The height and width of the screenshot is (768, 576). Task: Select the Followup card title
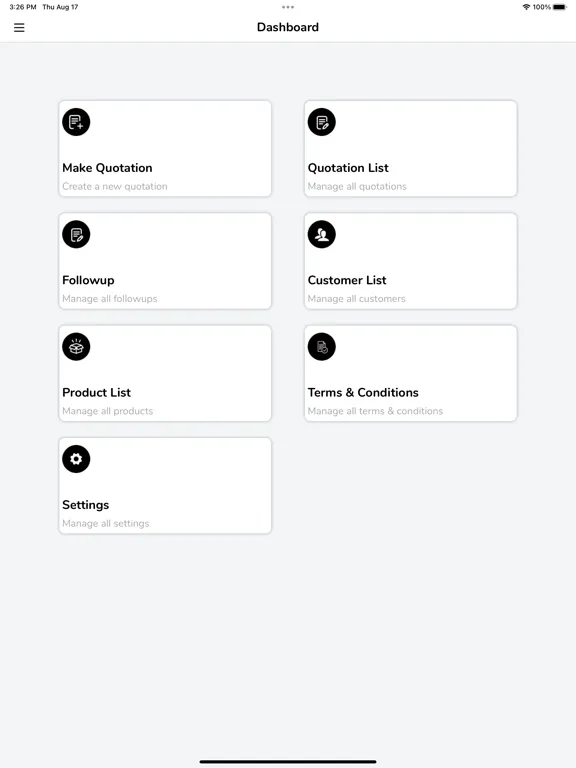[x=88, y=280]
